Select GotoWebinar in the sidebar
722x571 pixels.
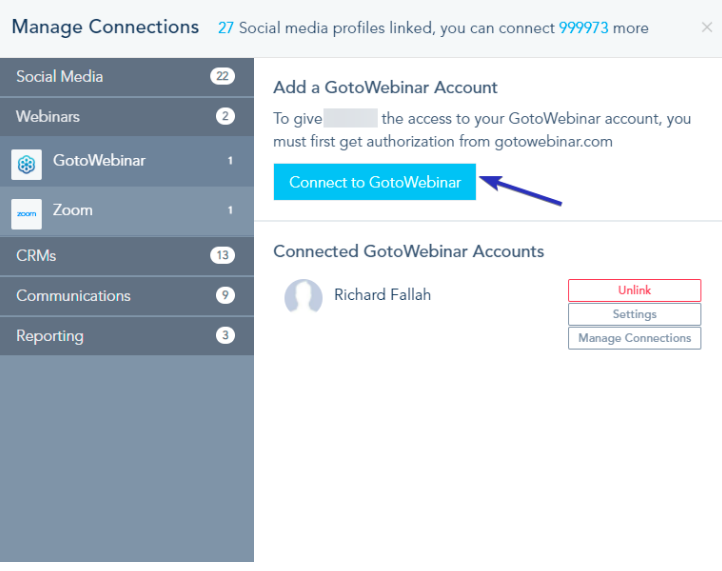[99, 160]
